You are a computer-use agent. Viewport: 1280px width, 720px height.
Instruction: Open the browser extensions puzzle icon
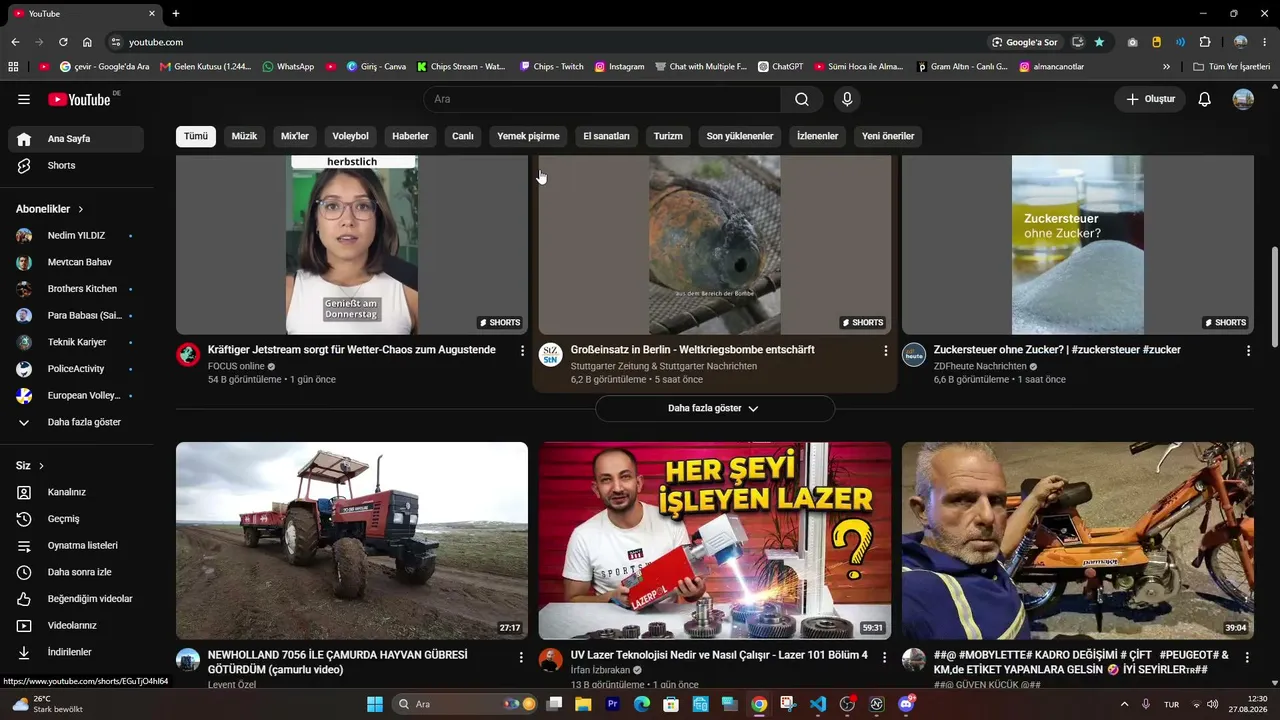pyautogui.click(x=1205, y=42)
